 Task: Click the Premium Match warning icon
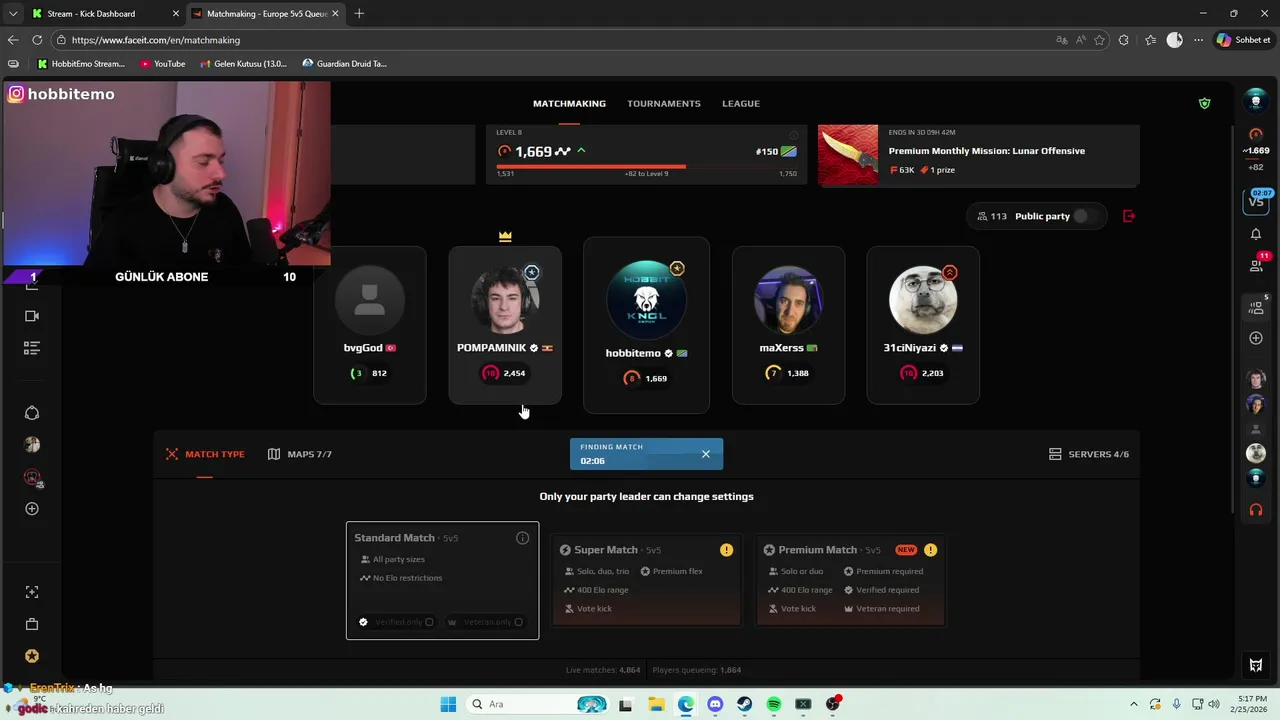(930, 550)
